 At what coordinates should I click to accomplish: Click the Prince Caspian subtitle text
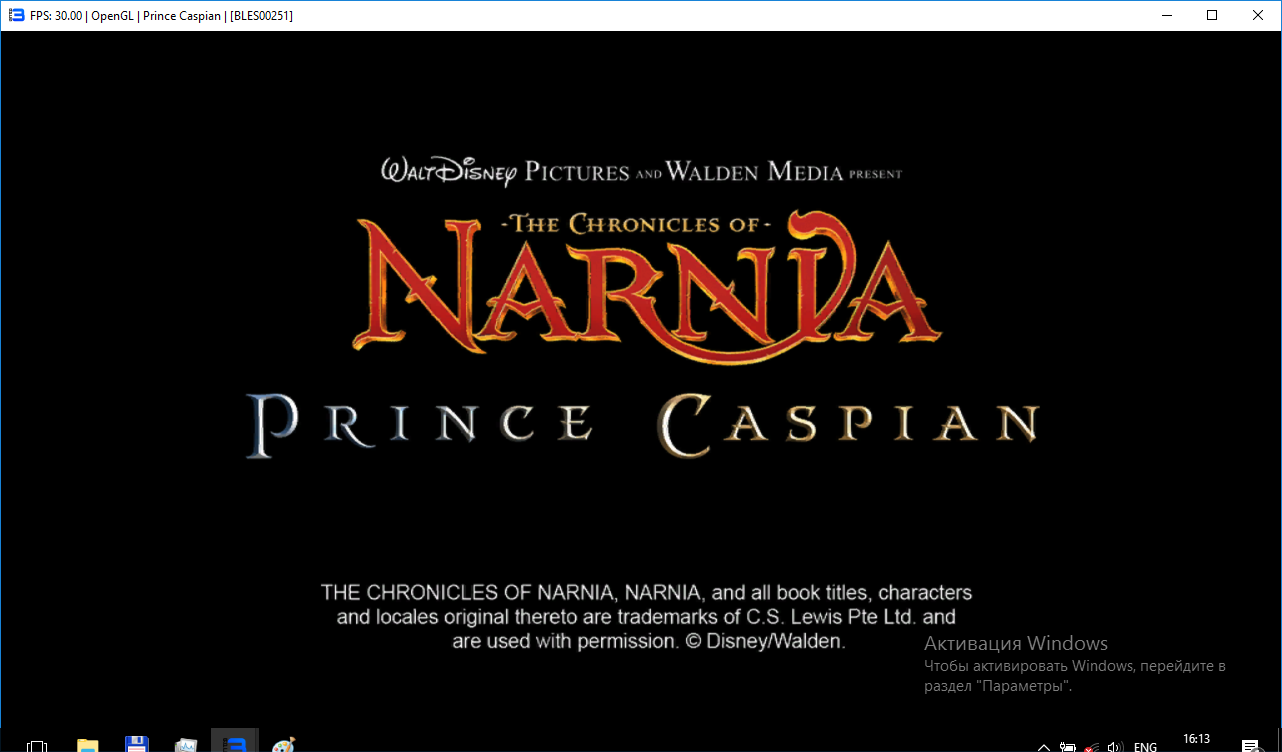[x=643, y=424]
